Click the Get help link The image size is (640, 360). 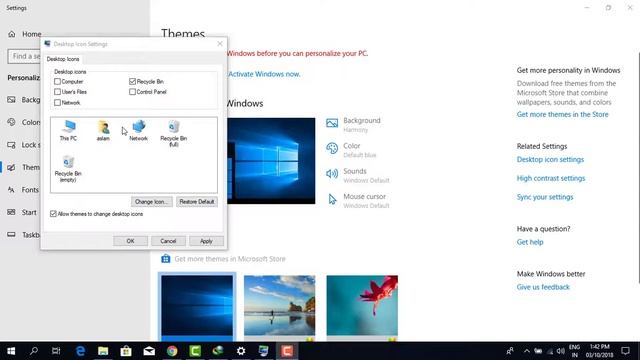click(530, 242)
